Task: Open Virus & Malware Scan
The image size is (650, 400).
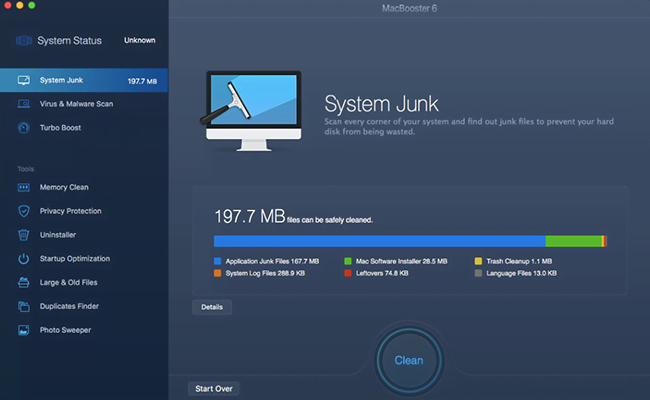Action: (x=84, y=104)
